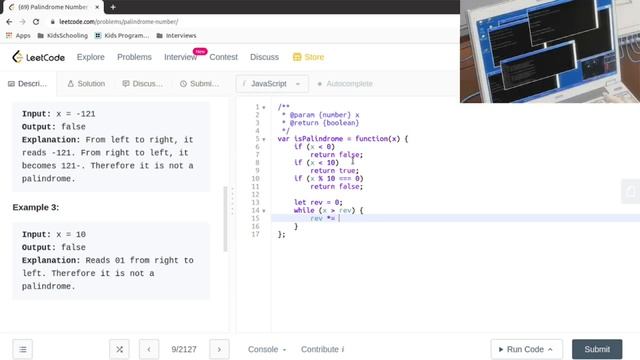Close the Palindrome Number browser tab
The image size is (640, 360).
coord(97,7)
